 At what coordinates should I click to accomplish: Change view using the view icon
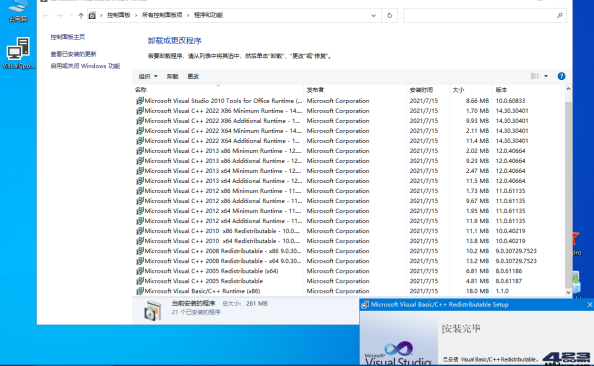[x=535, y=76]
